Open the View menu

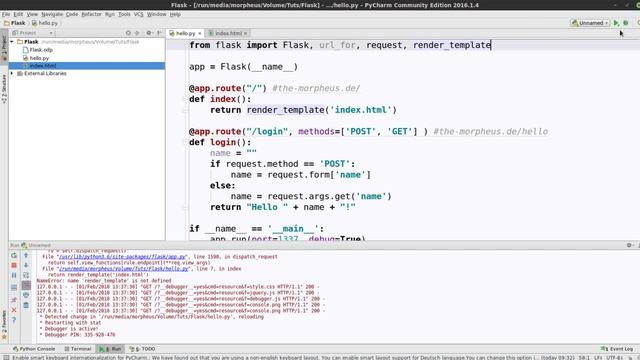click(x=32, y=14)
